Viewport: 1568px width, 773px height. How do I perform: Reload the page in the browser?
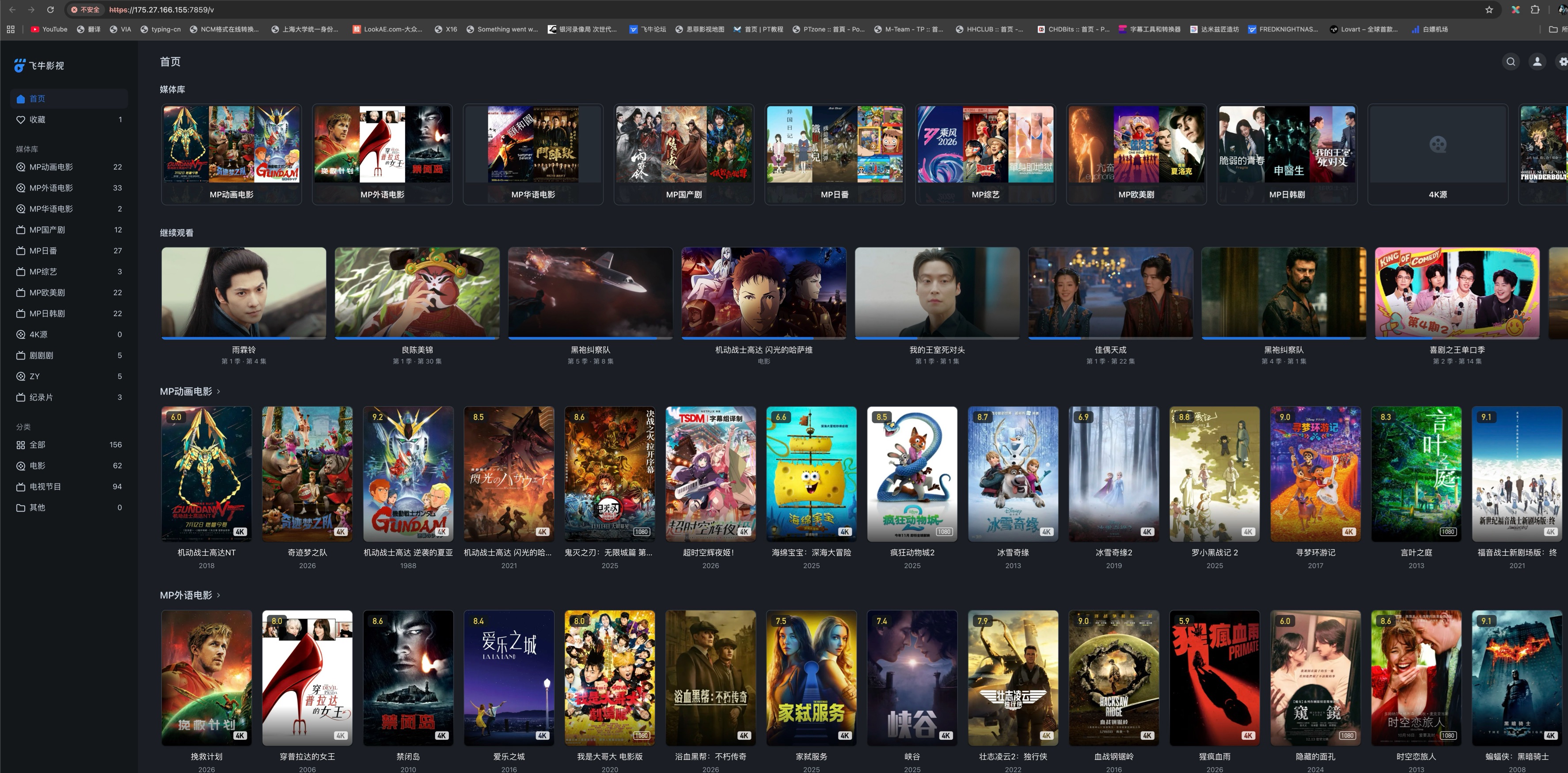point(50,10)
